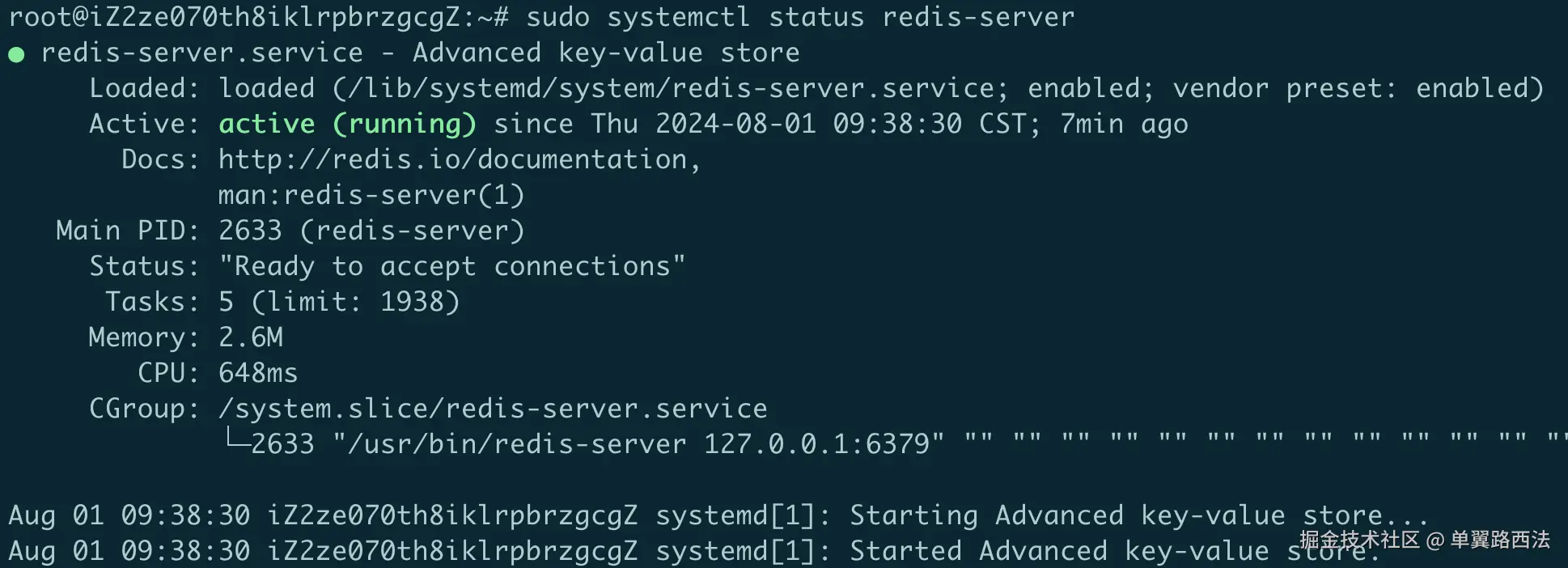Click the Main PID value "2633 (redis-server)"
Viewport: 1568px width, 568px height.
click(x=371, y=231)
